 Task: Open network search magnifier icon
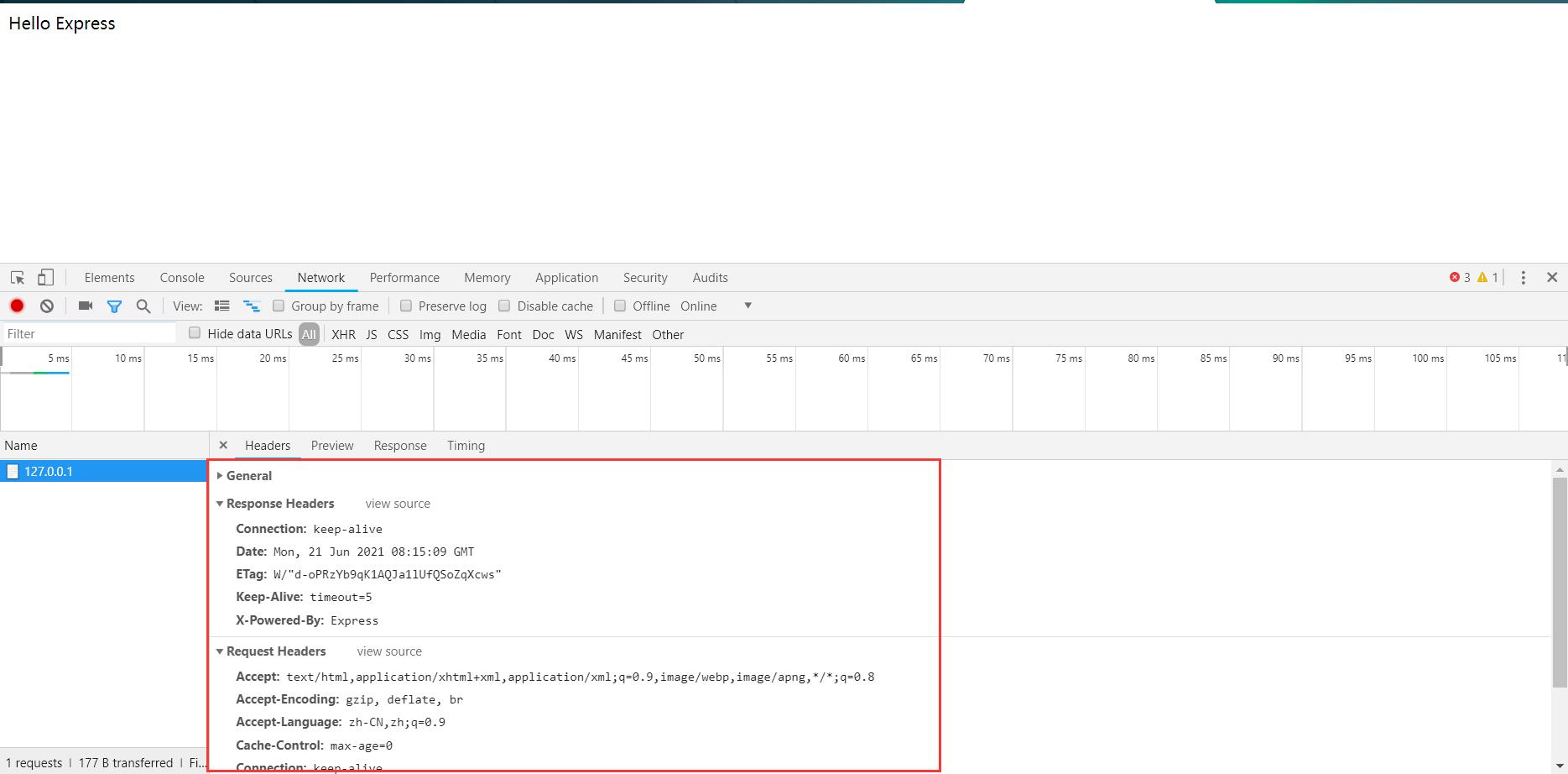[143, 306]
